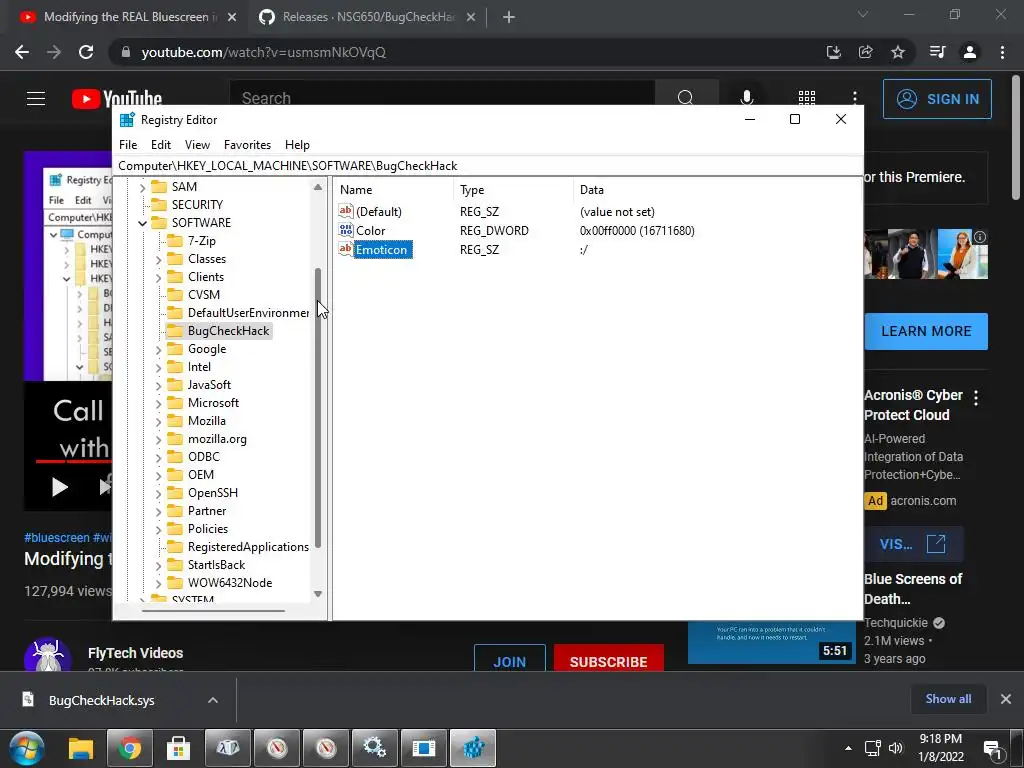The height and width of the screenshot is (768, 1024).
Task: Expand the Google registry key
Action: click(x=158, y=349)
